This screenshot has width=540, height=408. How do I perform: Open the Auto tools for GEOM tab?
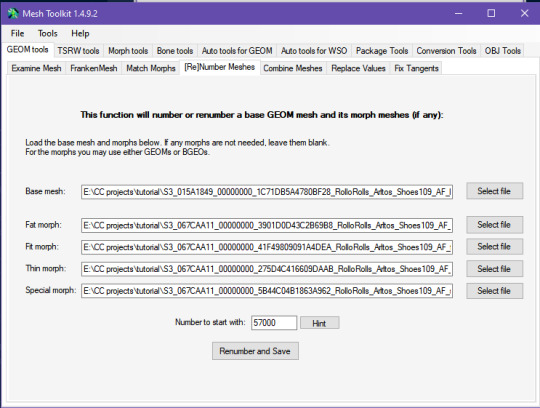click(x=237, y=51)
